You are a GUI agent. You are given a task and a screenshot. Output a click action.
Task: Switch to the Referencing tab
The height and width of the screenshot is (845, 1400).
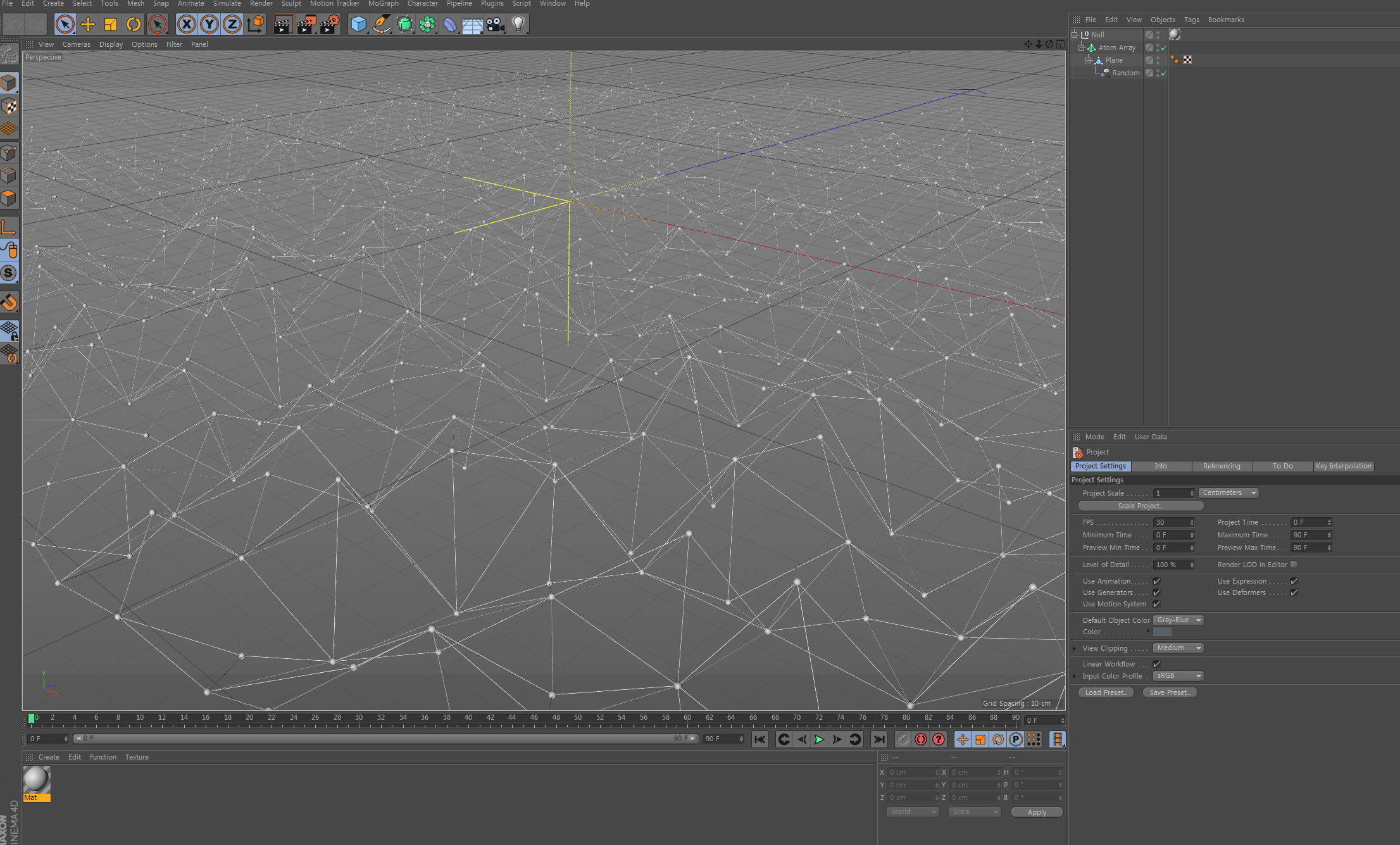(1222, 466)
